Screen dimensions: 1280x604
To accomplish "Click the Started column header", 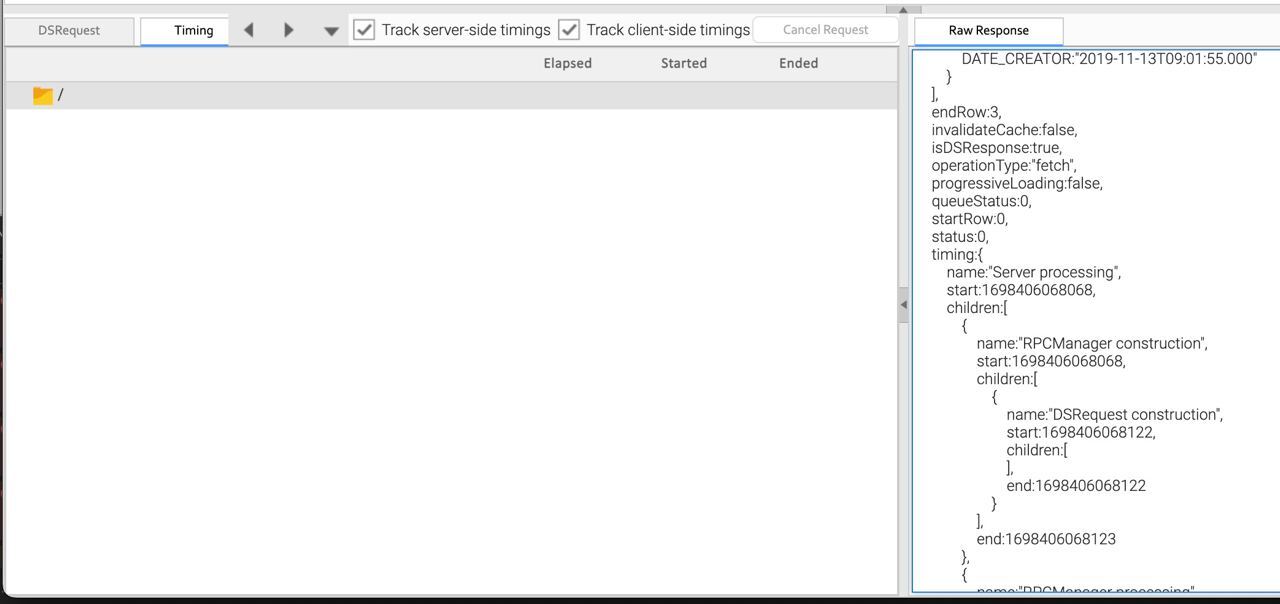I will pyautogui.click(x=683, y=63).
